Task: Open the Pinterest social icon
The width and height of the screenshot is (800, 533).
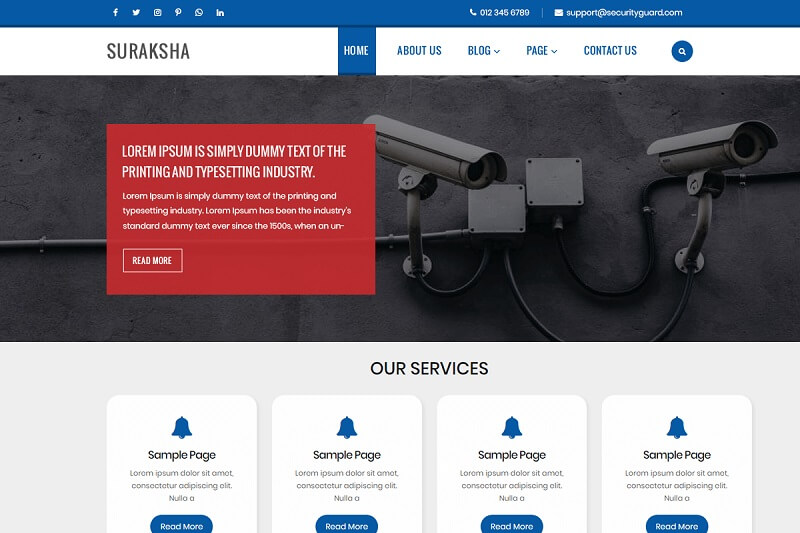Action: pyautogui.click(x=178, y=12)
